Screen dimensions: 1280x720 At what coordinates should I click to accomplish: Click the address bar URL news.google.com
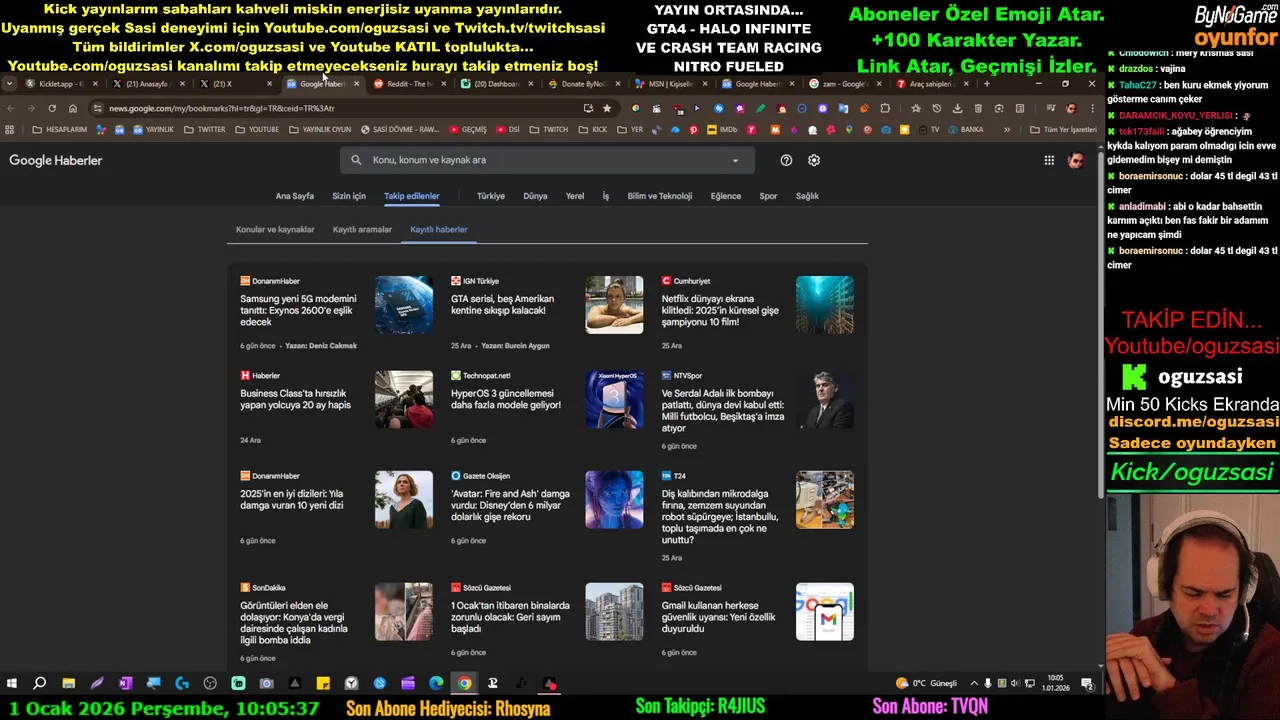222,108
